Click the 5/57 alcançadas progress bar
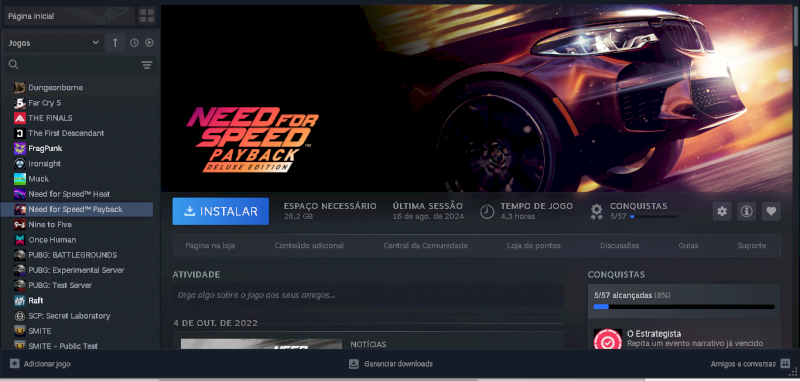 [684, 307]
